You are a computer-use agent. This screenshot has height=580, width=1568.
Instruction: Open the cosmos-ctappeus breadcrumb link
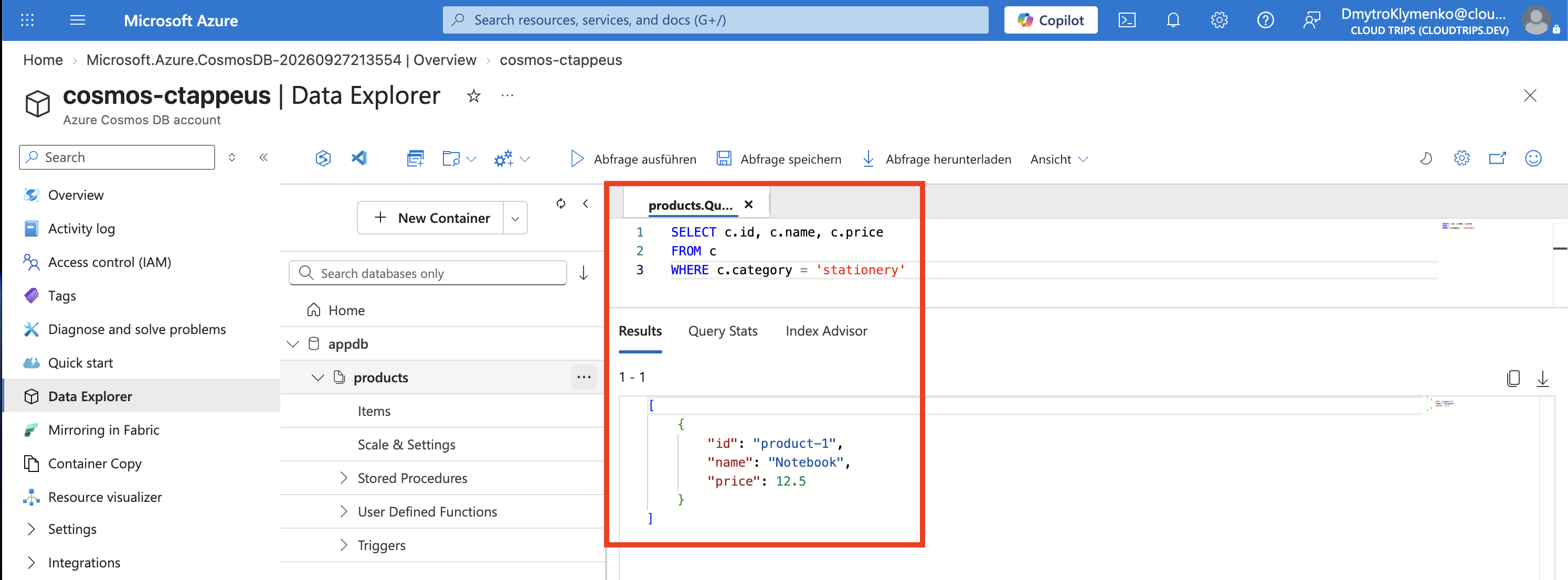[560, 60]
